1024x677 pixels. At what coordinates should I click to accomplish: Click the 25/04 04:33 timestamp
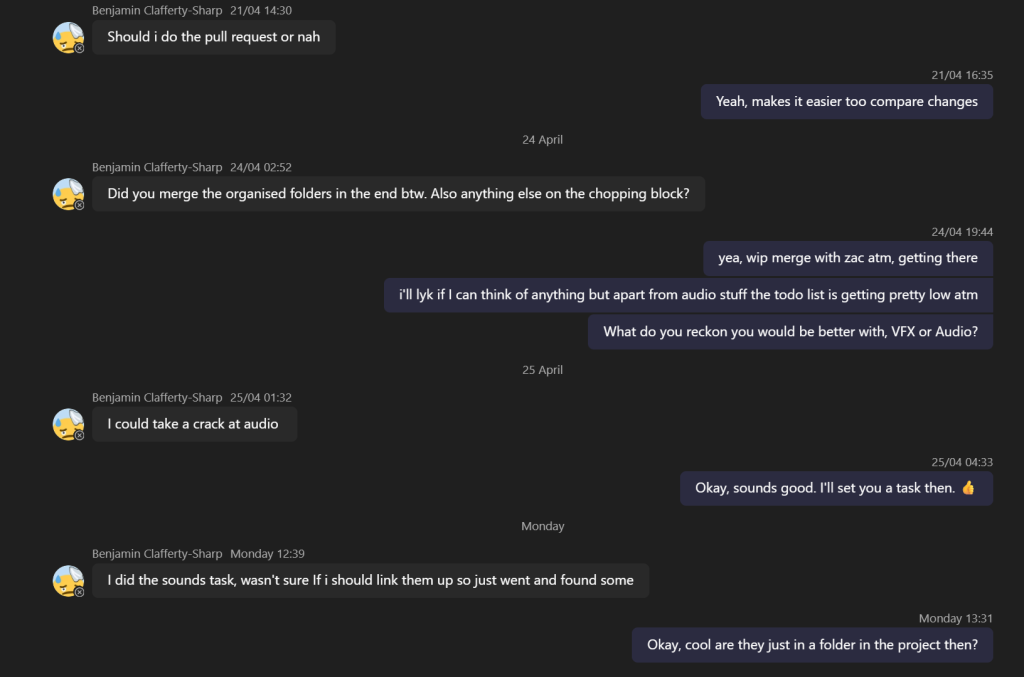point(961,462)
